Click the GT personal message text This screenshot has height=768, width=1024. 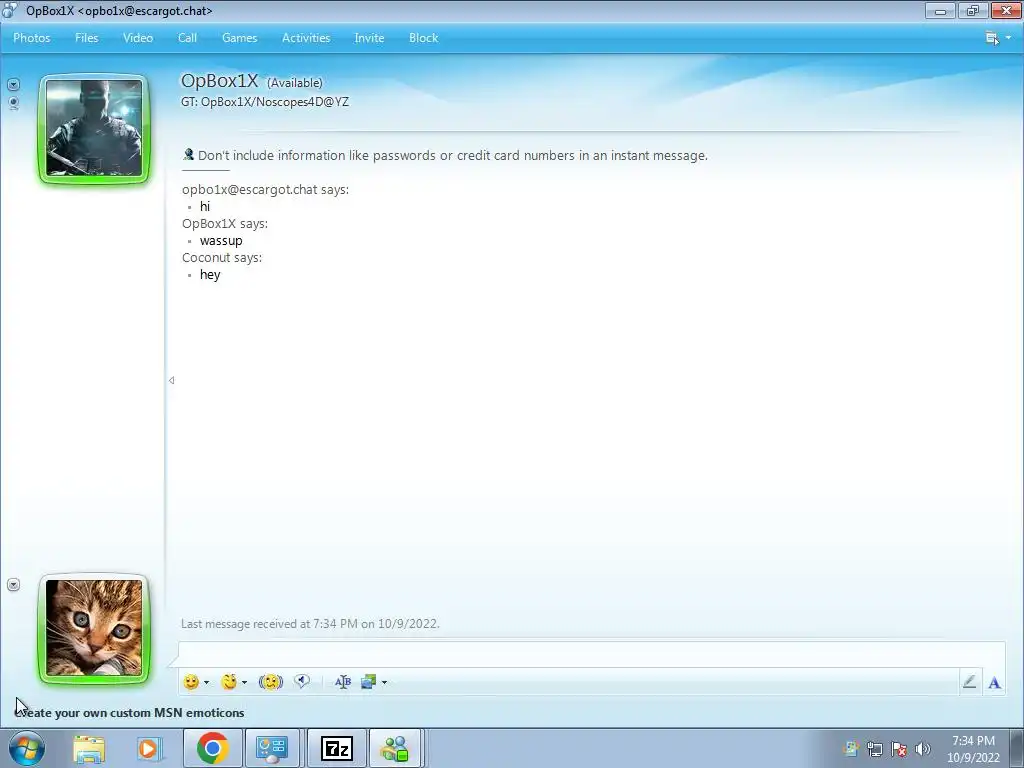coord(264,102)
